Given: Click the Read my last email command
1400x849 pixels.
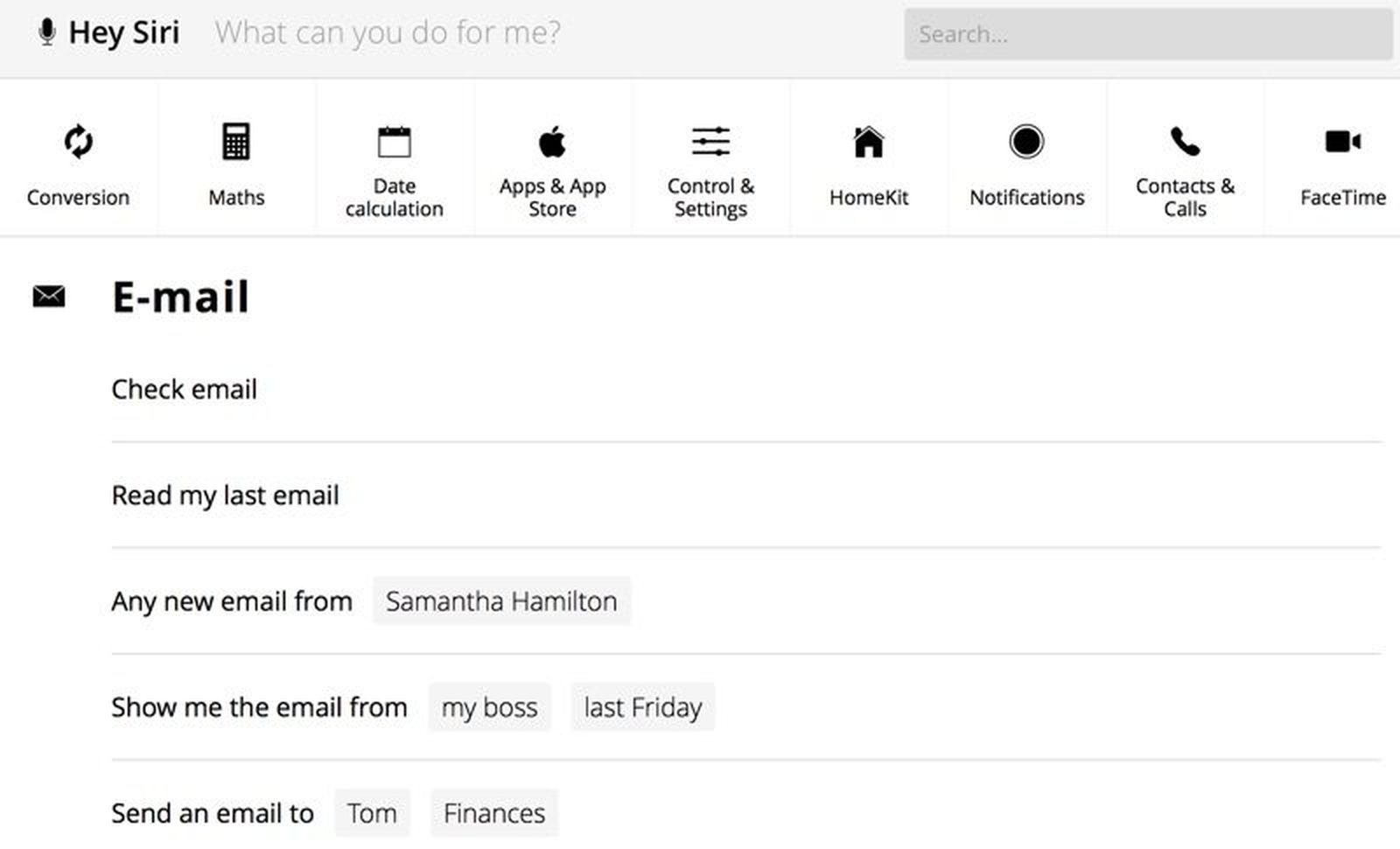Looking at the screenshot, I should (x=225, y=495).
